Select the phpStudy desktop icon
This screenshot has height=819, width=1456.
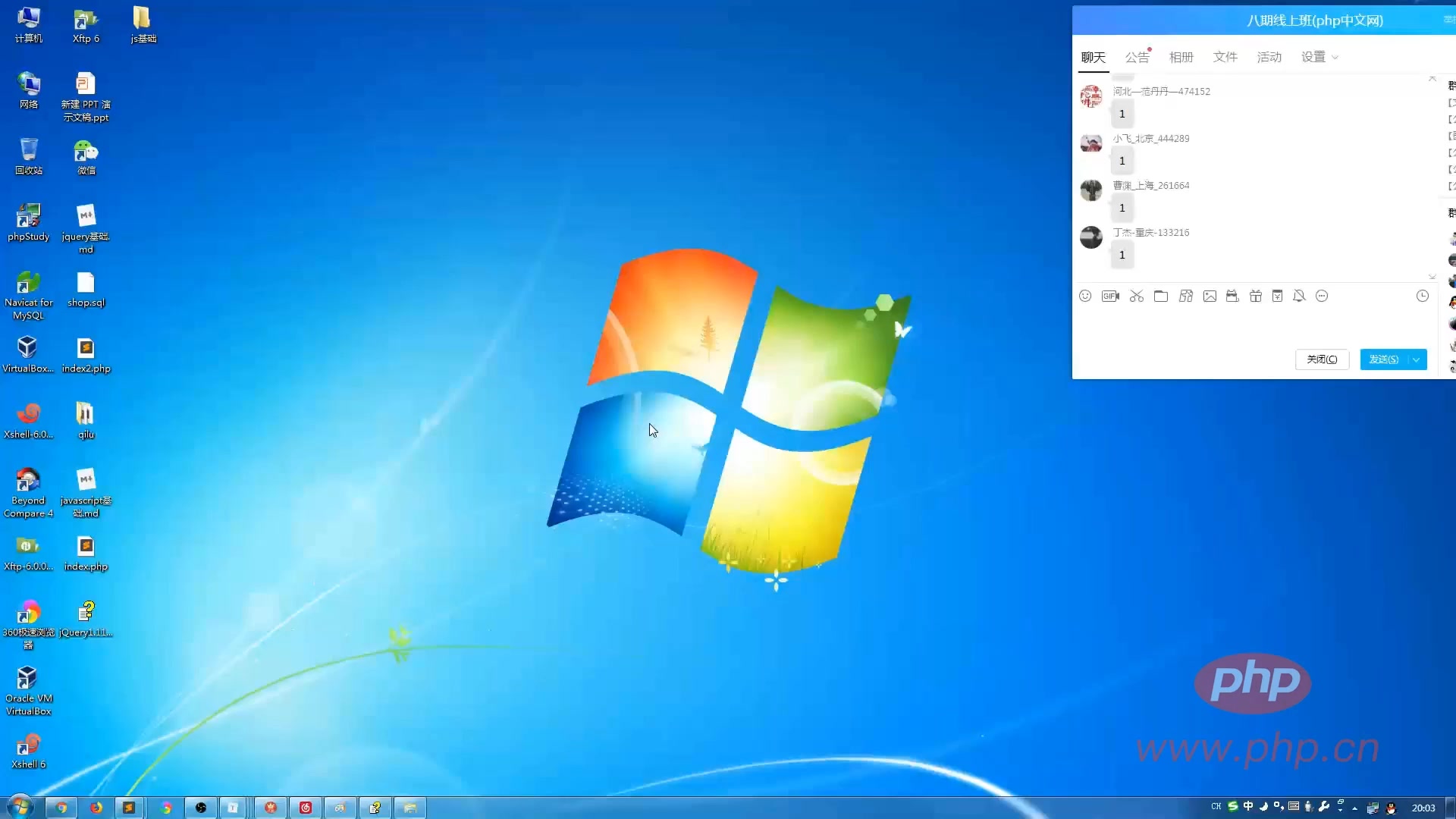29,222
